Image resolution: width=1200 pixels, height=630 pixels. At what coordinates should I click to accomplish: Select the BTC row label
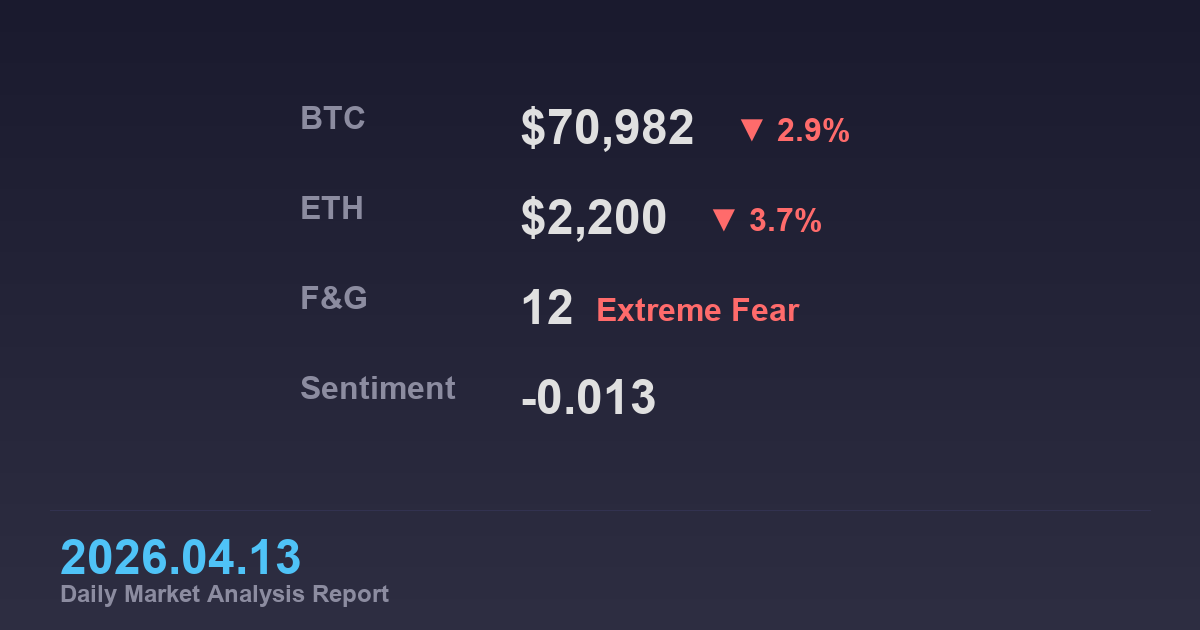pyautogui.click(x=333, y=119)
